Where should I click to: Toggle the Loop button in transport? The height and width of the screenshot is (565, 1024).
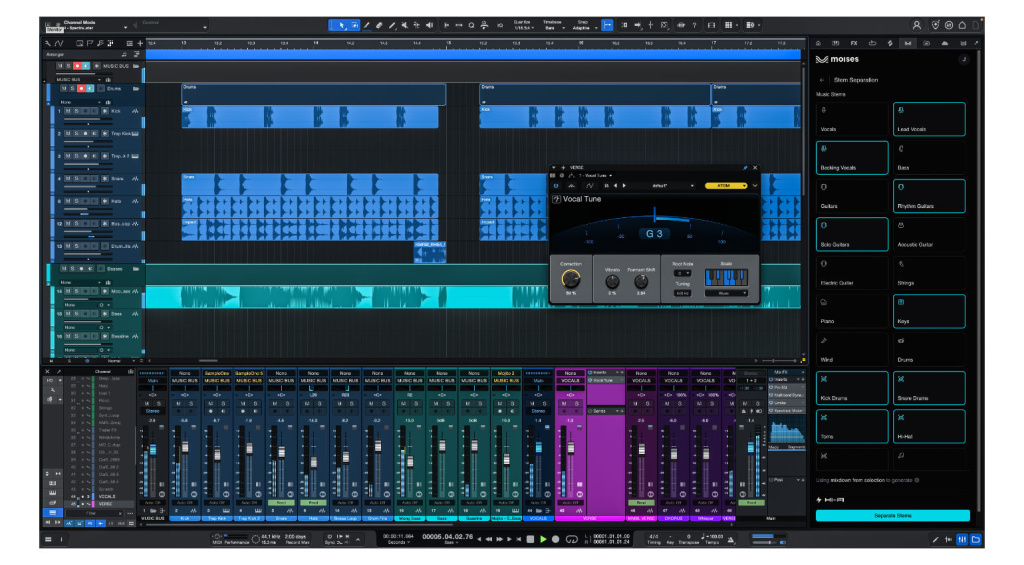[x=571, y=539]
